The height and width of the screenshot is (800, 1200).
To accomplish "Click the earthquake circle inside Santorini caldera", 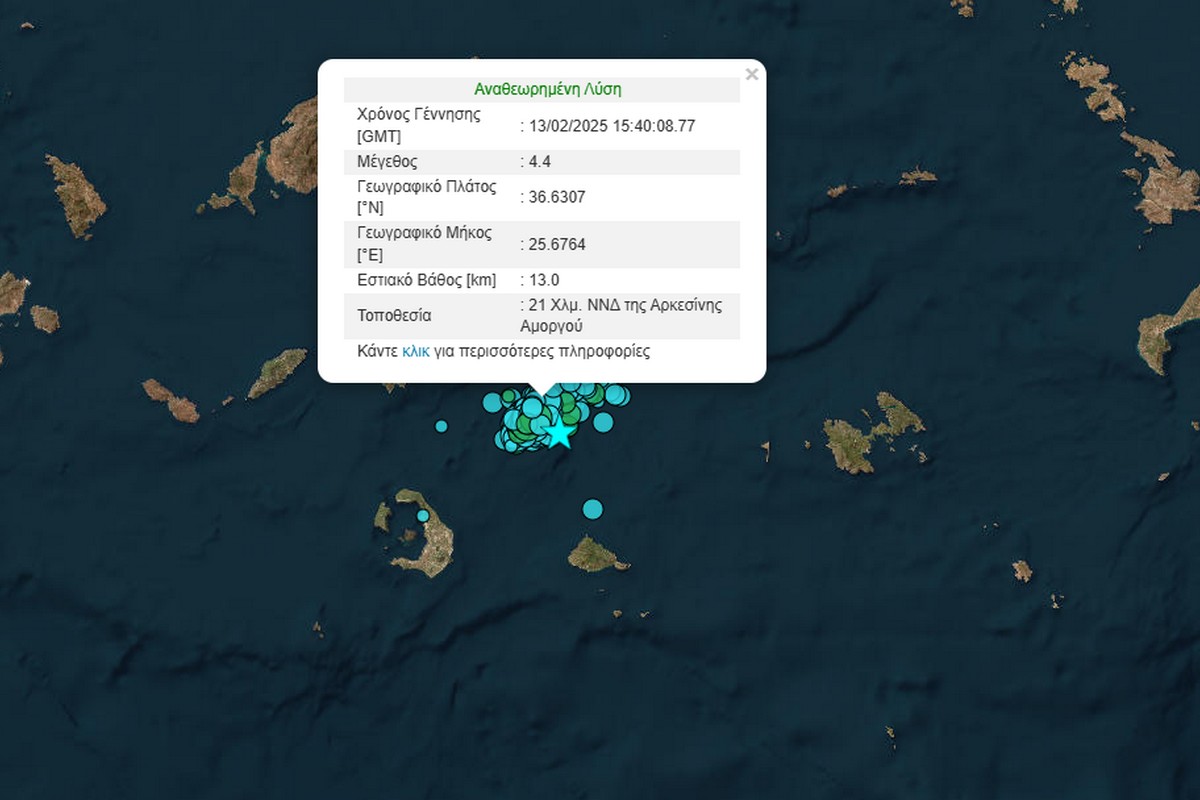I will pos(423,516).
